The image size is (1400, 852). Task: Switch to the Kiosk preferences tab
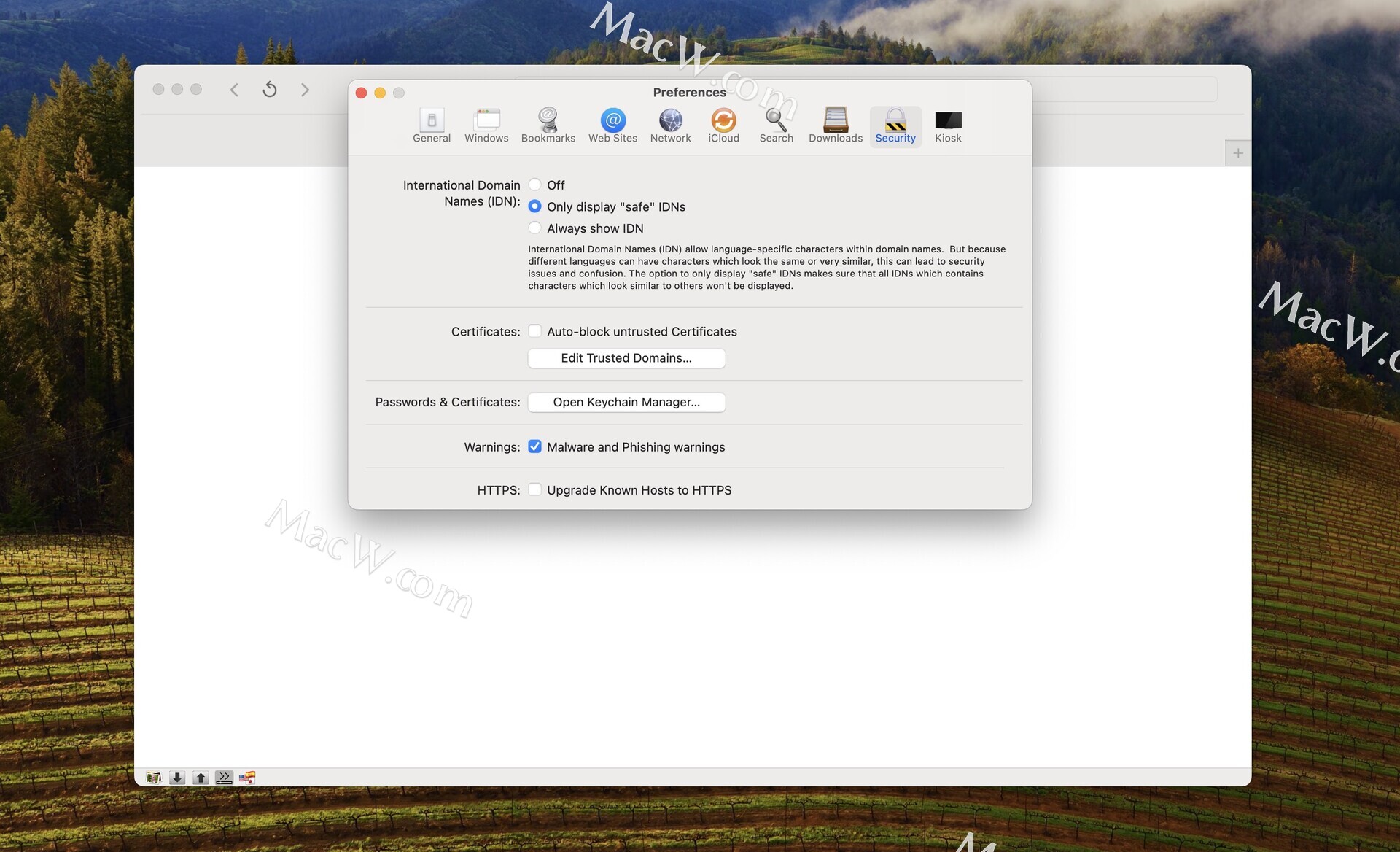pos(948,125)
